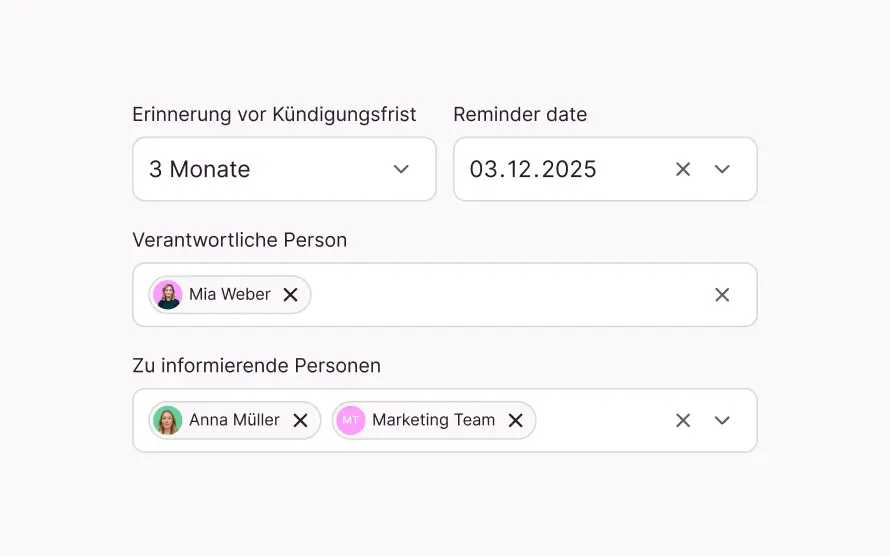The width and height of the screenshot is (890, 556).
Task: Expand the Zu informierende Personen dropdown
Action: click(722, 421)
